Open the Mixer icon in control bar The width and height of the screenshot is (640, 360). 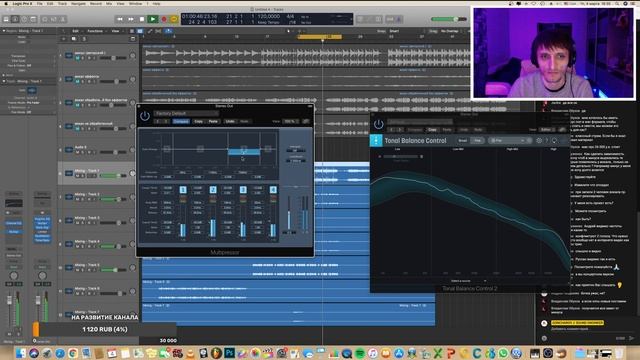click(54, 19)
